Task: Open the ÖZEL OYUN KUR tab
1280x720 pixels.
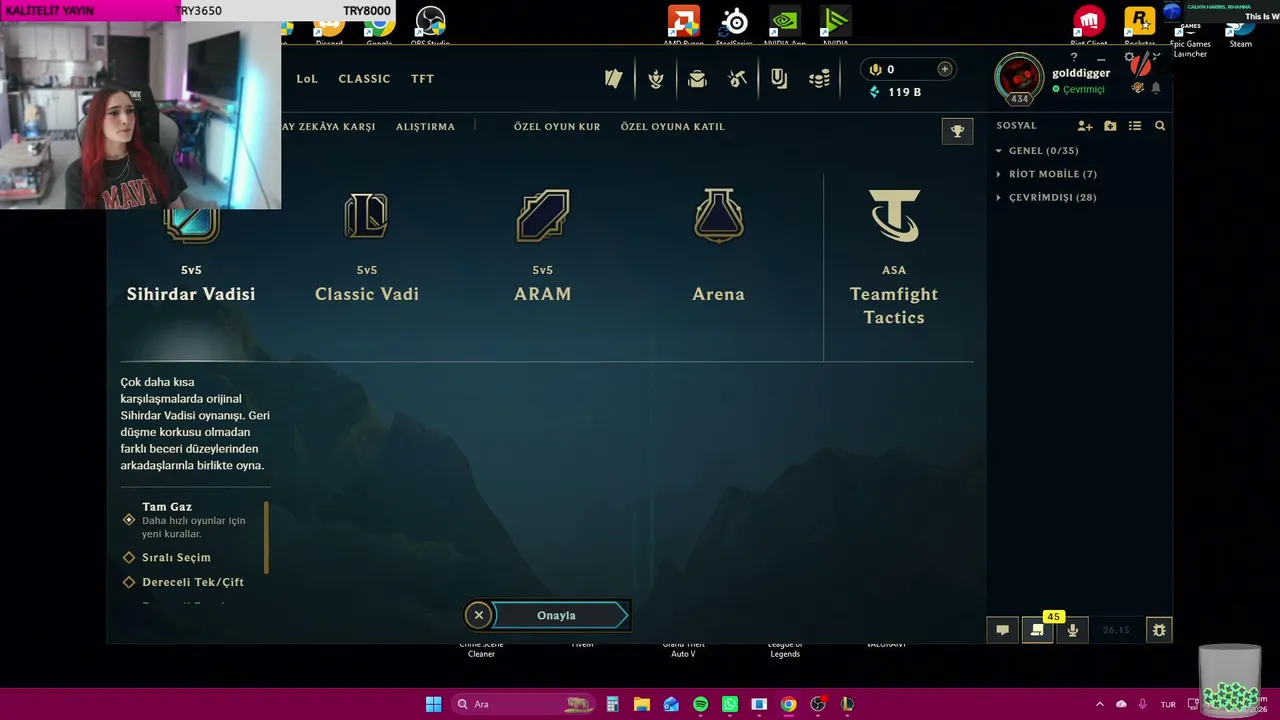Action: 557,127
